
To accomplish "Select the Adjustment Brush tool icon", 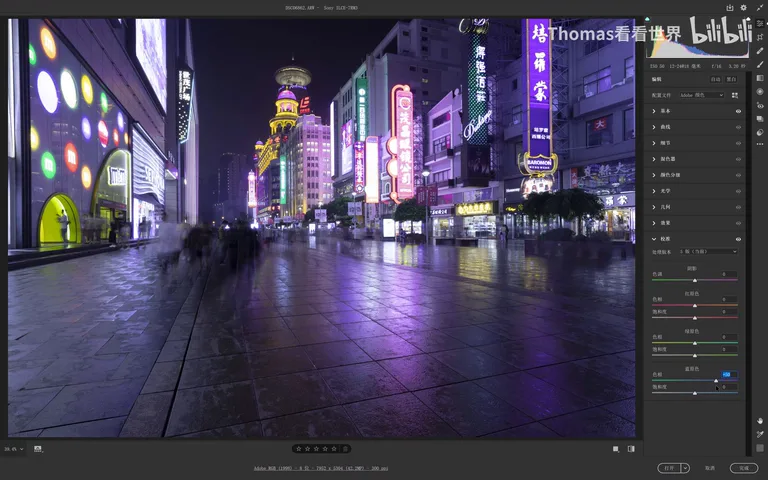I will pyautogui.click(x=760, y=64).
